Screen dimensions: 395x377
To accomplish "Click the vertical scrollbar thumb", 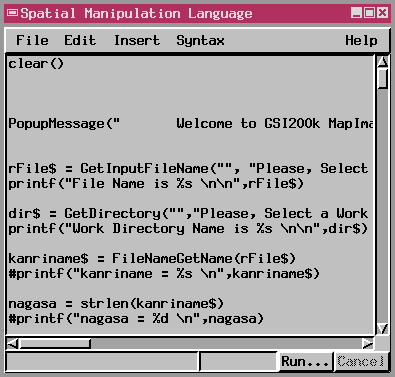I will [383, 78].
